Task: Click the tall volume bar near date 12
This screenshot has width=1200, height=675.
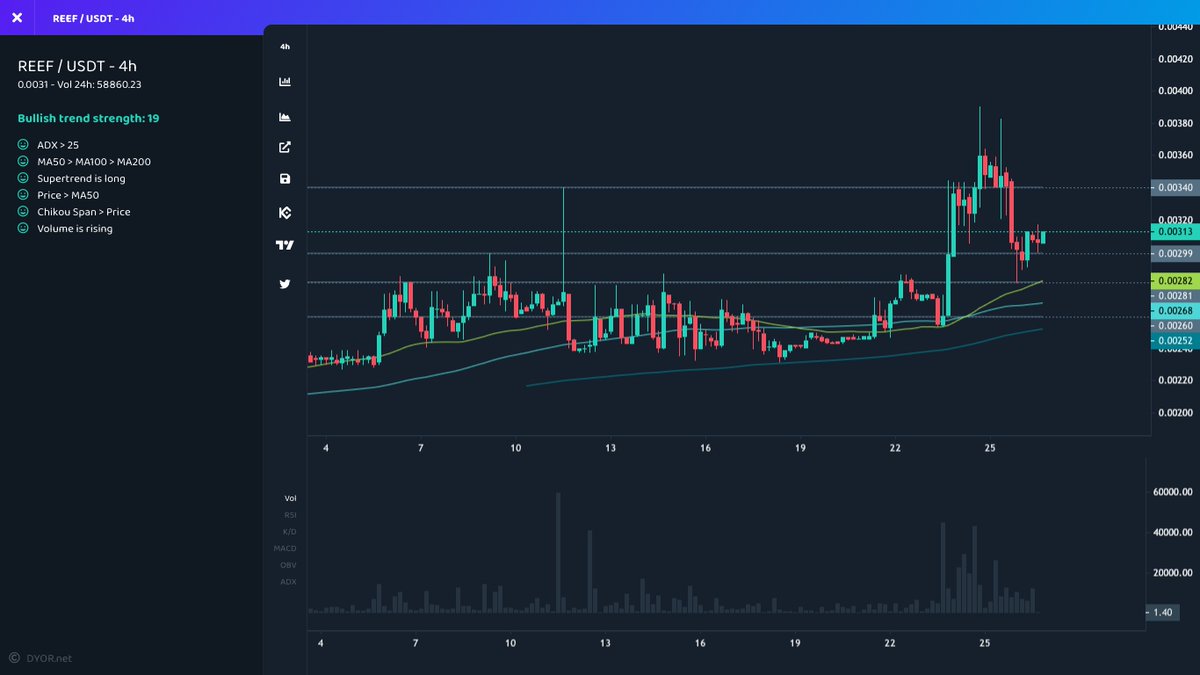Action: click(558, 552)
